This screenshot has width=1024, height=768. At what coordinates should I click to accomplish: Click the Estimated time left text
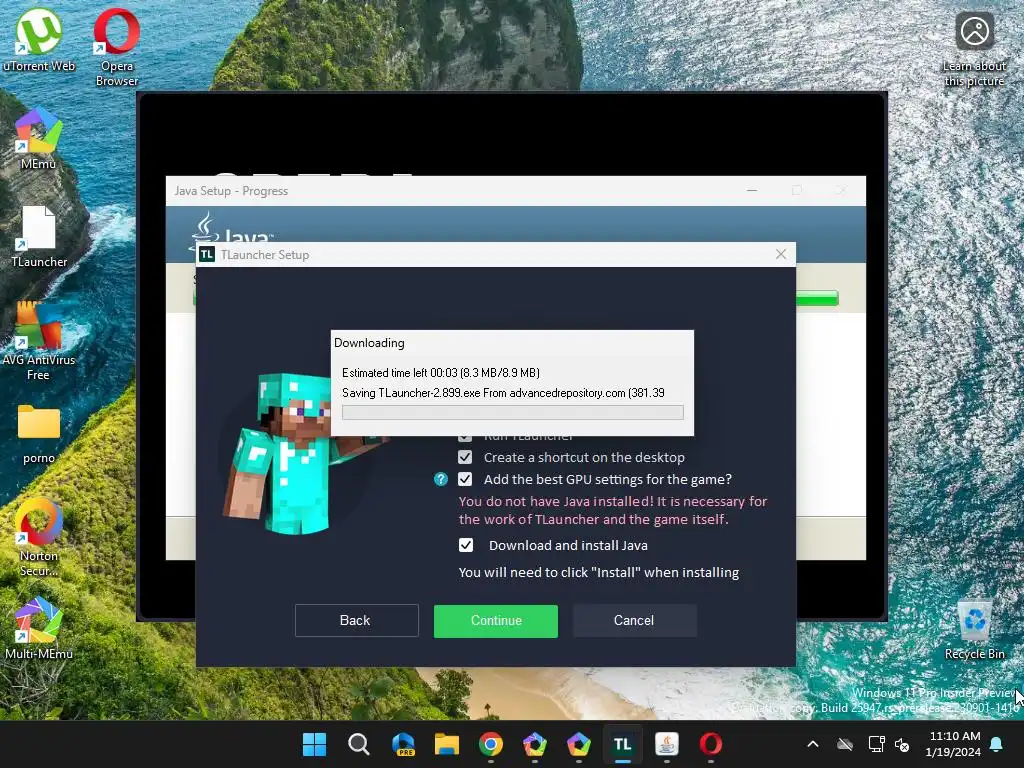pyautogui.click(x=441, y=373)
